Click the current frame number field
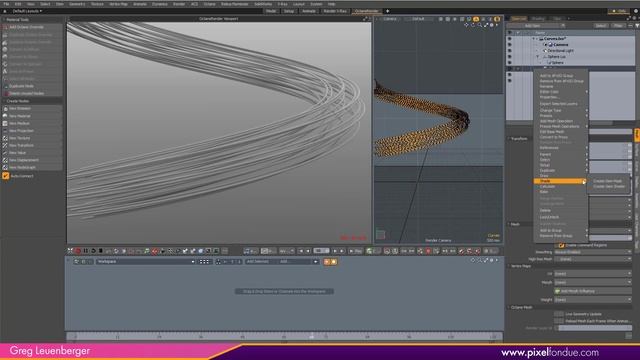640x360 pixels. coord(321,251)
